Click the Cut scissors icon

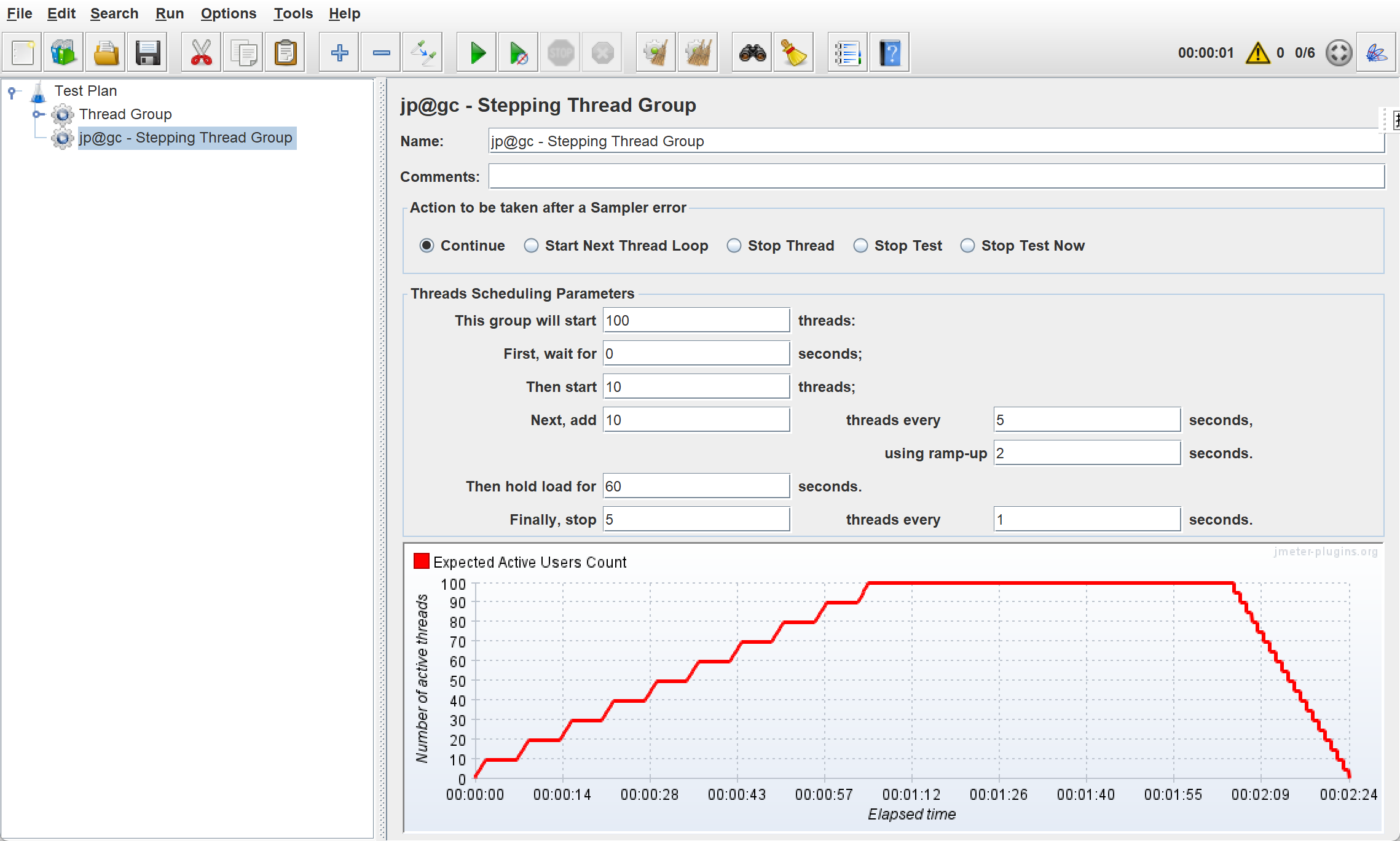pos(201,53)
